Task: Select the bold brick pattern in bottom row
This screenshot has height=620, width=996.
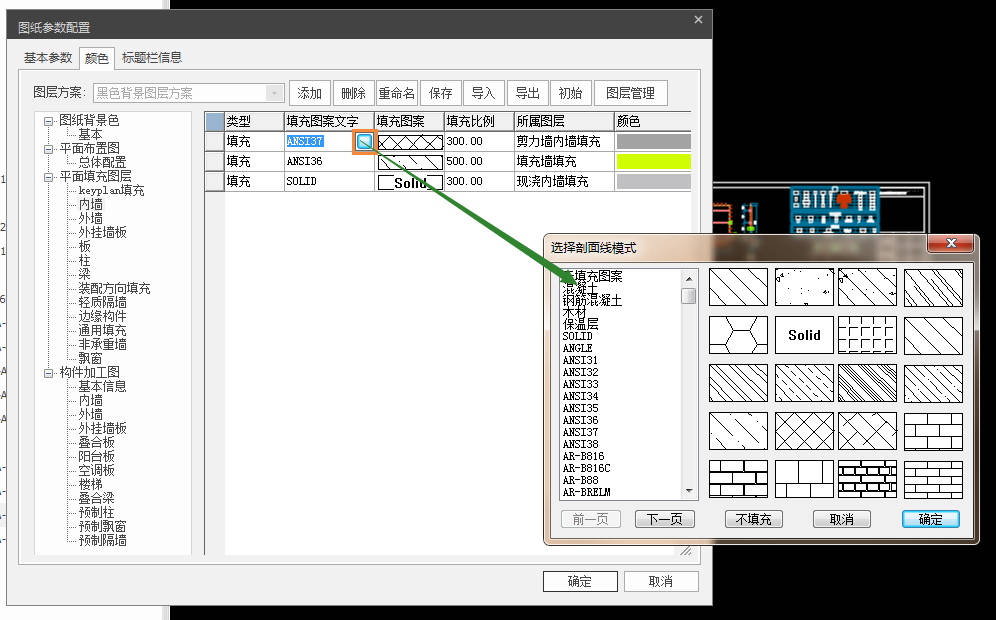Action: (868, 479)
